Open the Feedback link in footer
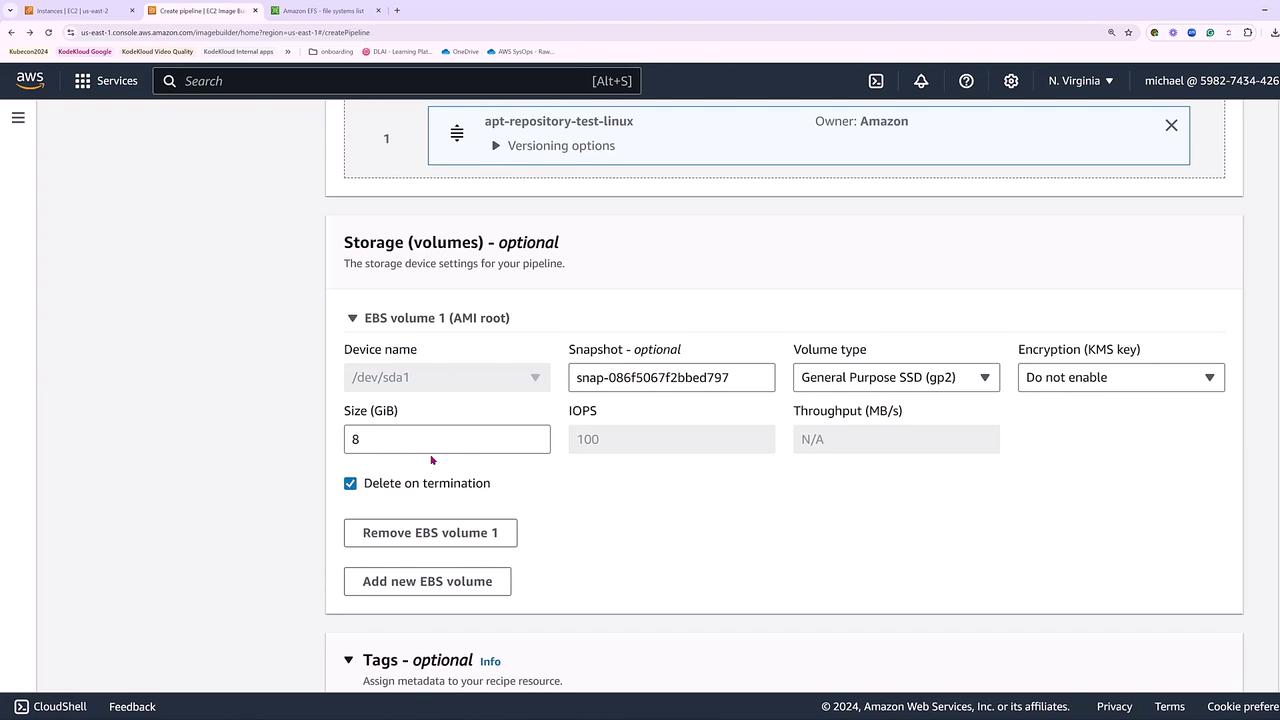Image resolution: width=1280 pixels, height=720 pixels. tap(132, 707)
